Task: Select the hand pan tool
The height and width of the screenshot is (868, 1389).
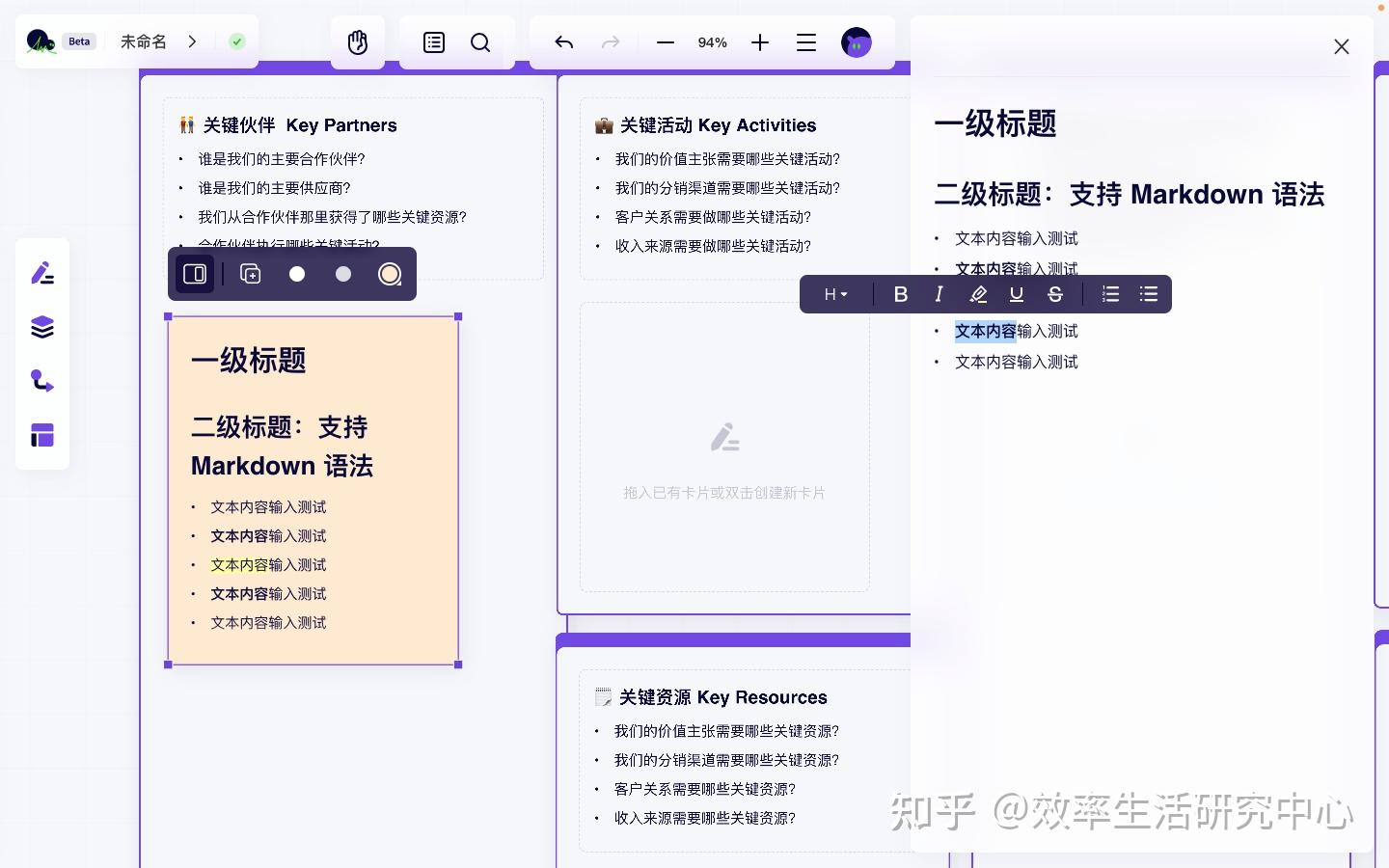Action: pos(357,42)
